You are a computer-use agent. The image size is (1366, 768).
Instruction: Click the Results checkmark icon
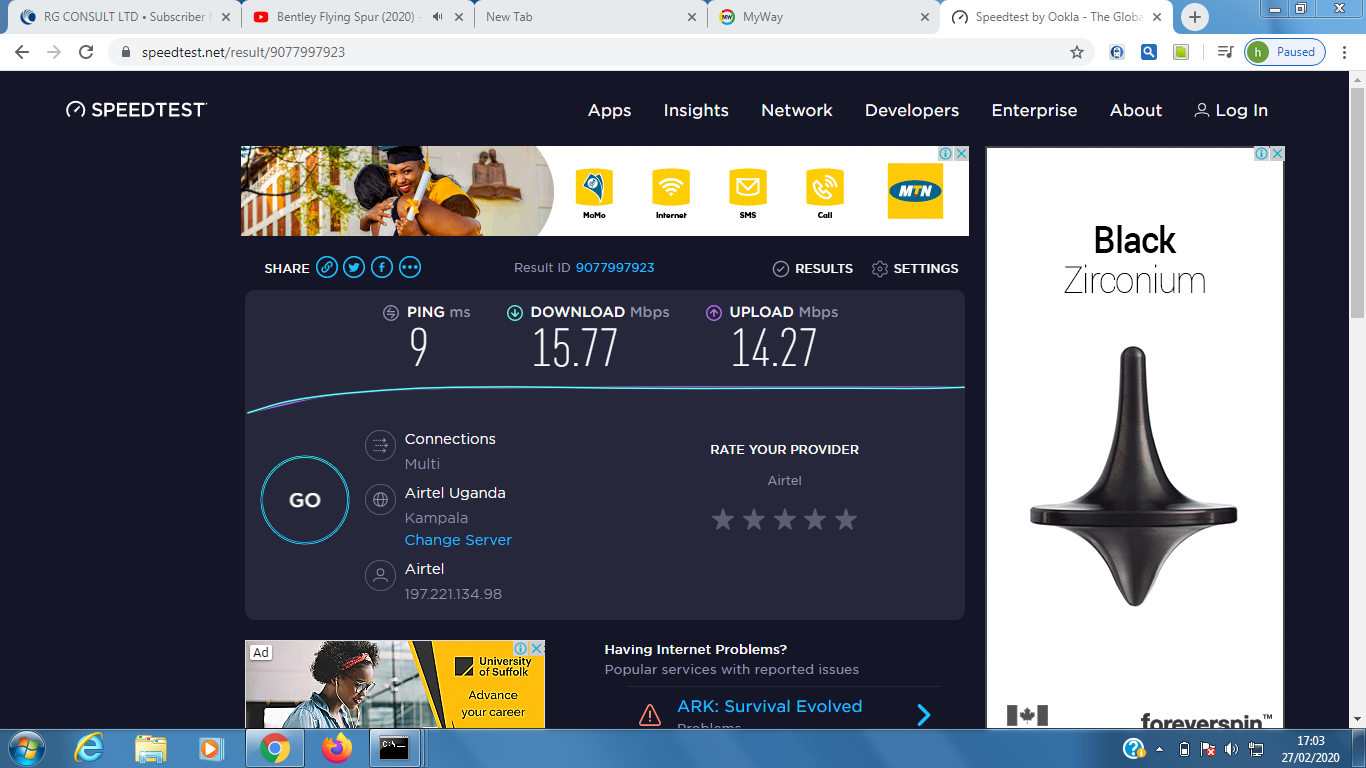click(x=781, y=269)
